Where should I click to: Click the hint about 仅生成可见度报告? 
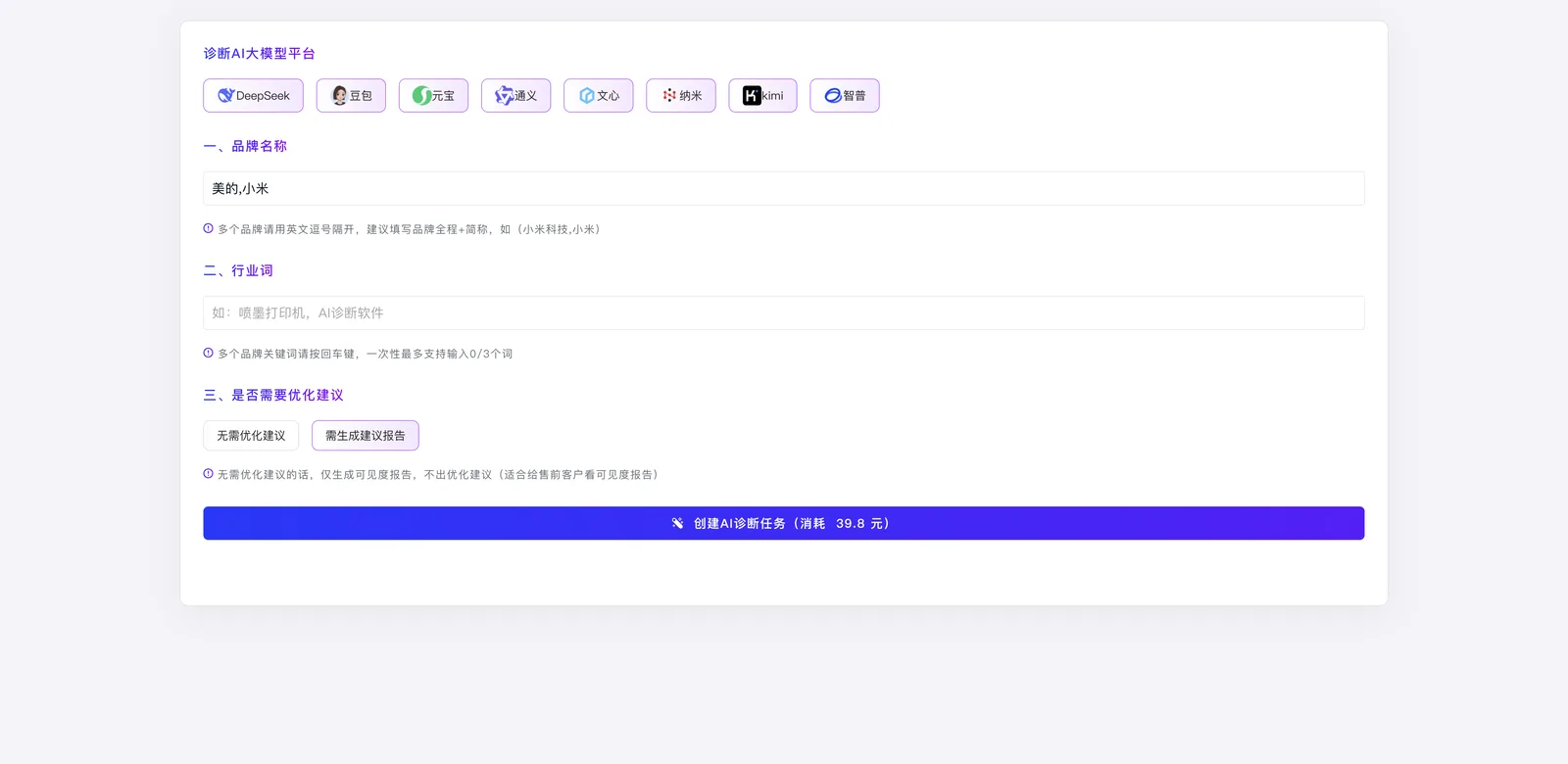pyautogui.click(x=437, y=474)
